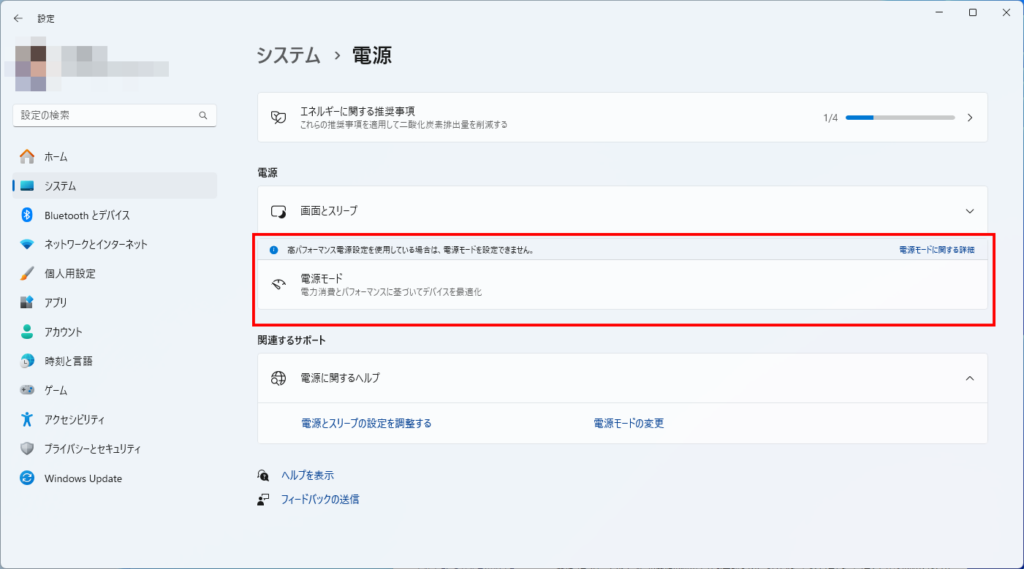
Task: Open Bluetooth とデバイス settings
Action: (x=115, y=215)
